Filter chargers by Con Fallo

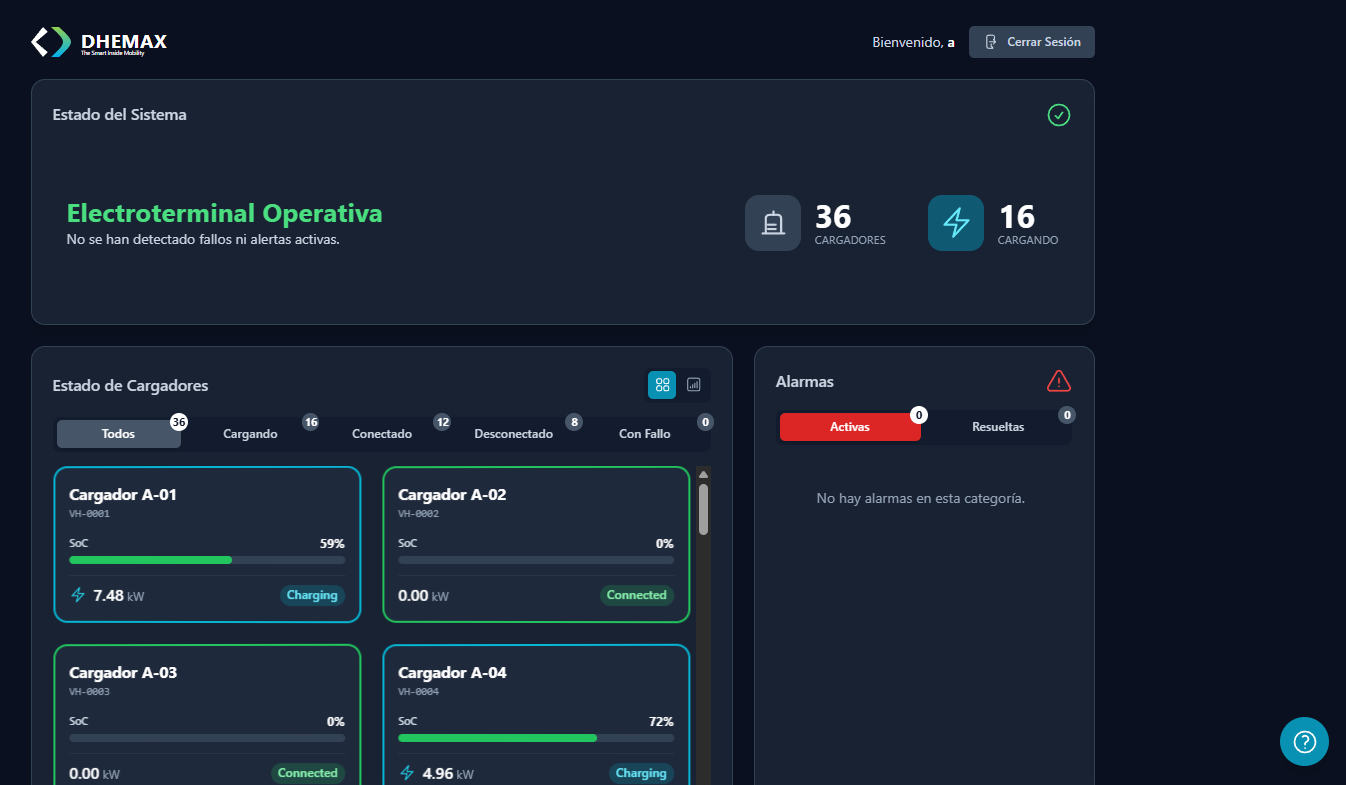645,433
